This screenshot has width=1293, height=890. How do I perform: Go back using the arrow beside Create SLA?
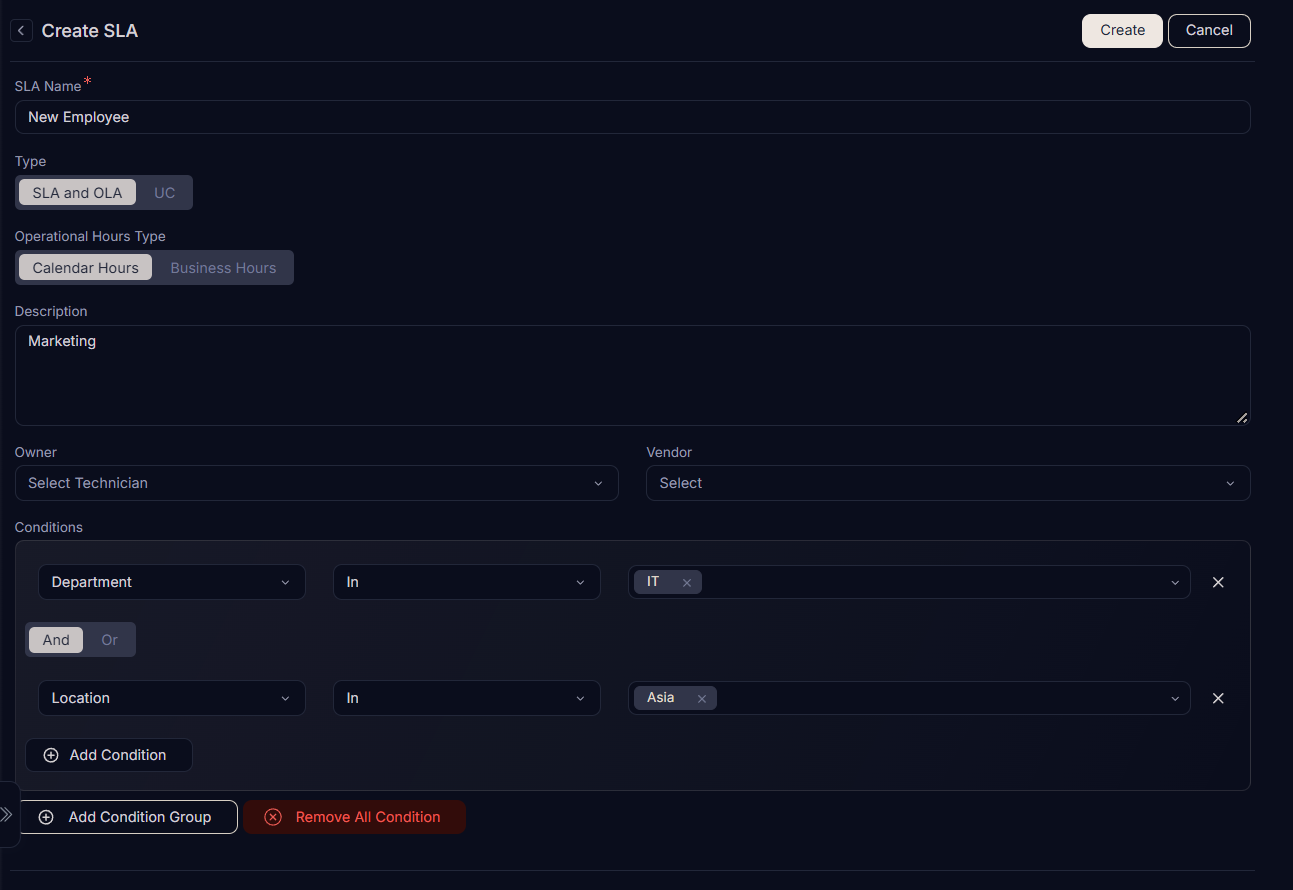21,31
